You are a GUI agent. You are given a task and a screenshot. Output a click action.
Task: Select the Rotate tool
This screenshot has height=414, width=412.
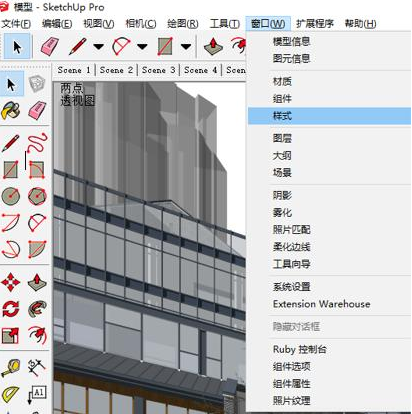click(11, 309)
